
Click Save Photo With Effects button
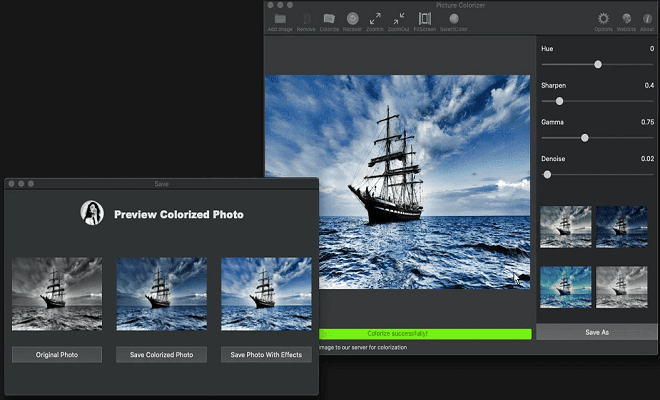pyautogui.click(x=266, y=355)
